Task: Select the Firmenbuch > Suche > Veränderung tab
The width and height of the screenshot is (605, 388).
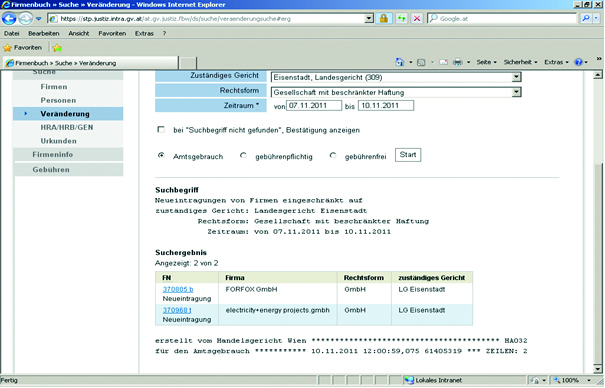Action: (x=91, y=63)
